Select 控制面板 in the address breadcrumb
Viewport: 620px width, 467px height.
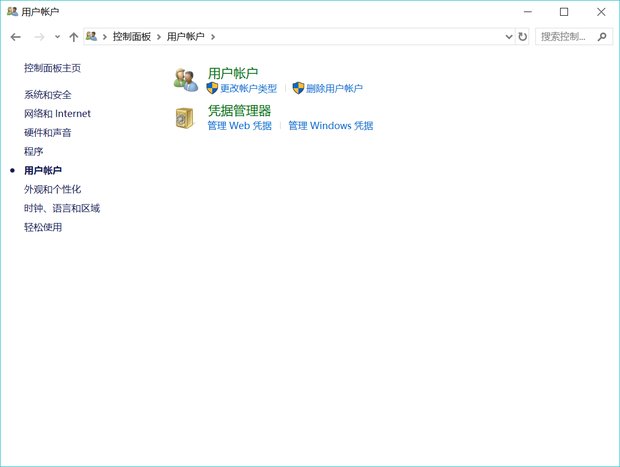(132, 37)
